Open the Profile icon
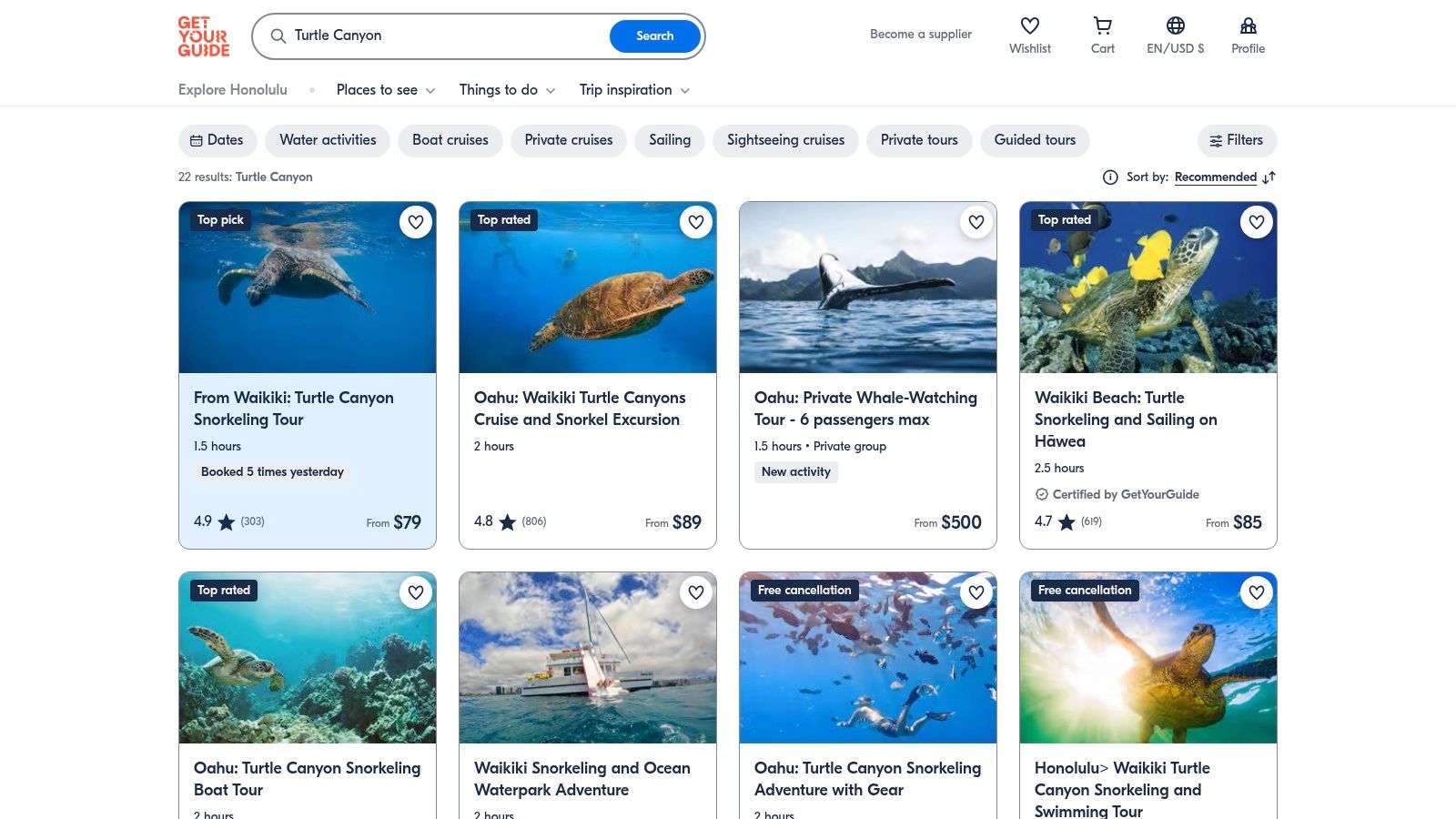Image resolution: width=1456 pixels, height=819 pixels. pyautogui.click(x=1249, y=25)
